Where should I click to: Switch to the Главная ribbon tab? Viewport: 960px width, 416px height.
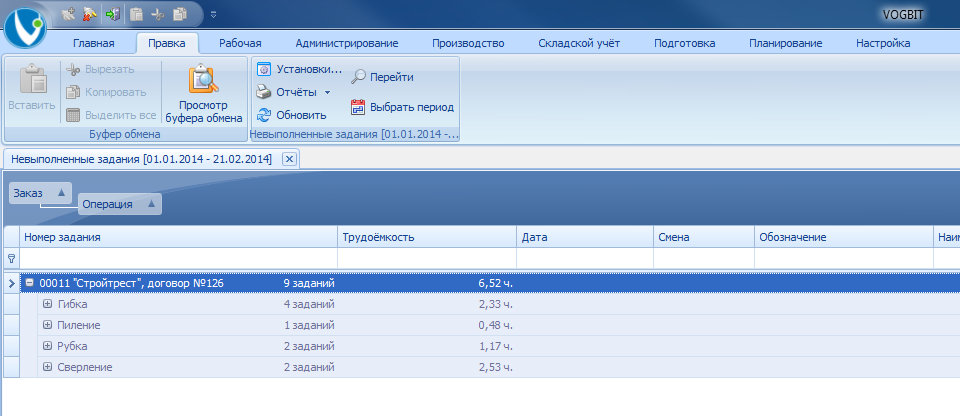(94, 43)
